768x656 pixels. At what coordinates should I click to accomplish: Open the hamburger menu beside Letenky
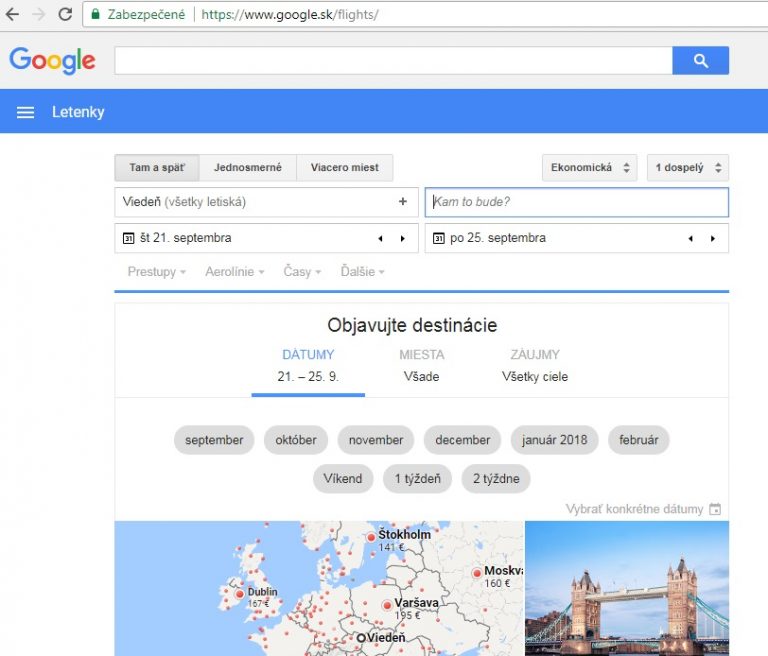(x=25, y=112)
